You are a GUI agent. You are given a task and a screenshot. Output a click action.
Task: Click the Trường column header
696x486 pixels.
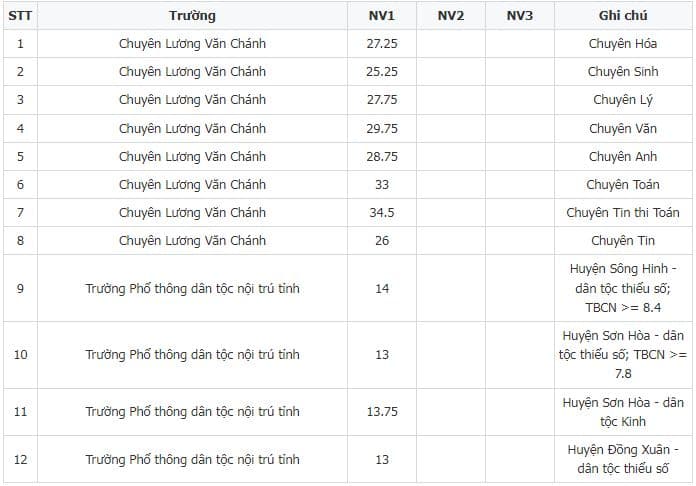pyautogui.click(x=192, y=16)
